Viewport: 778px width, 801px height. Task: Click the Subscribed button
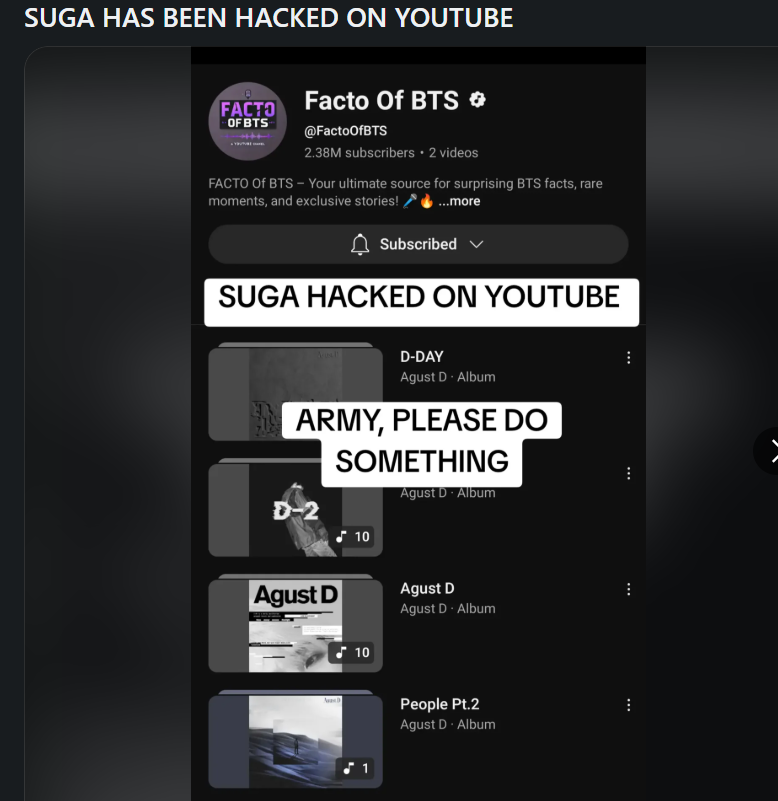tap(418, 244)
